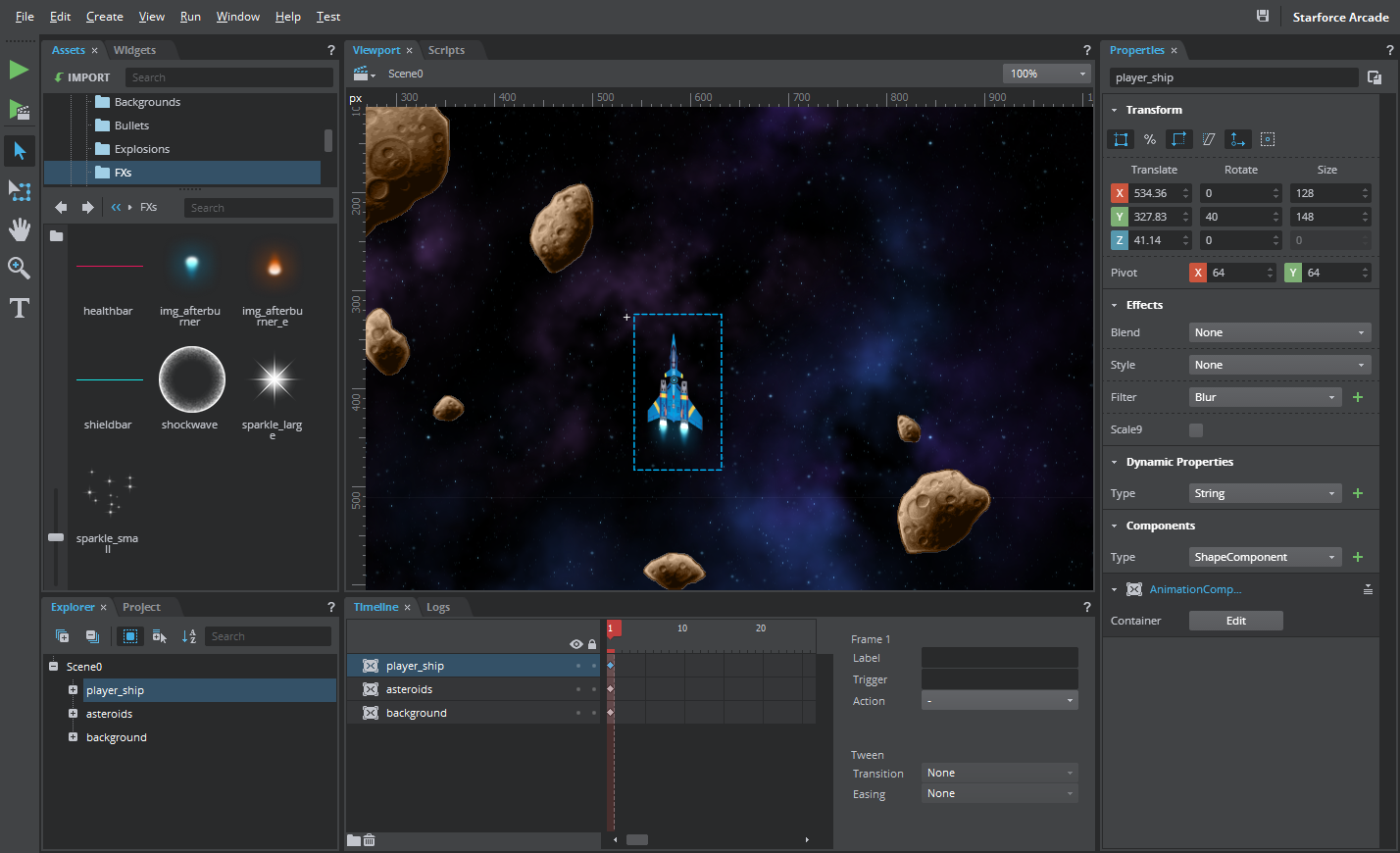Collapse the Scene0 tree node
Viewport: 1400px width, 853px height.
53,667
